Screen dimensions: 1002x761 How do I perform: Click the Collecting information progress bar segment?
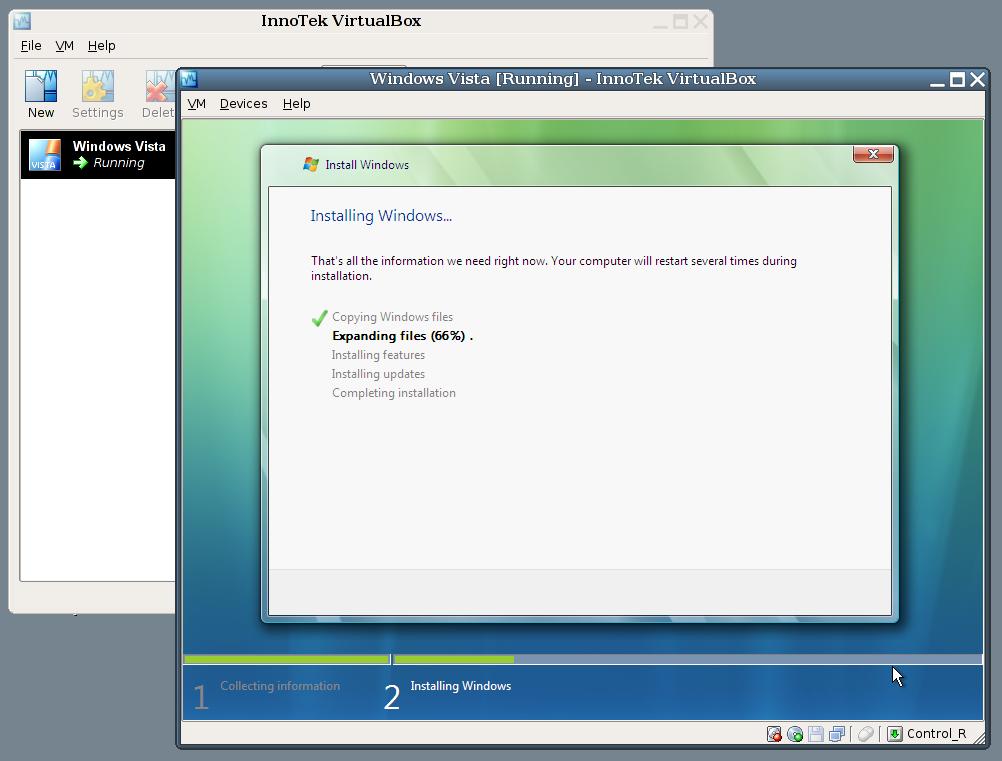[286, 659]
